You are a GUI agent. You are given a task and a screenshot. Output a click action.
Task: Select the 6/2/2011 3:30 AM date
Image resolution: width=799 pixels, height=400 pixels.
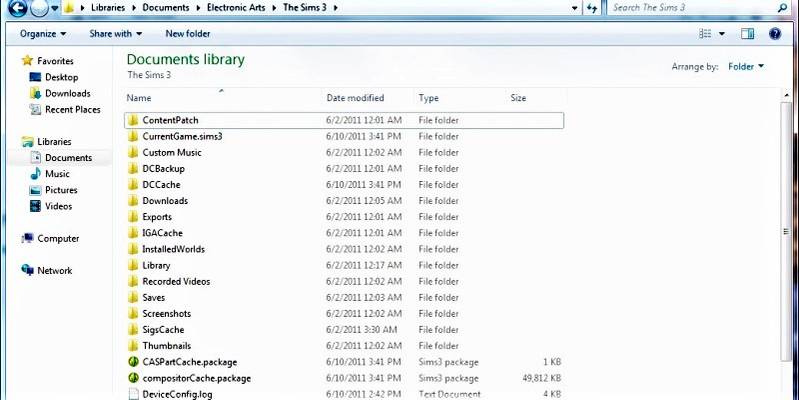coord(361,330)
